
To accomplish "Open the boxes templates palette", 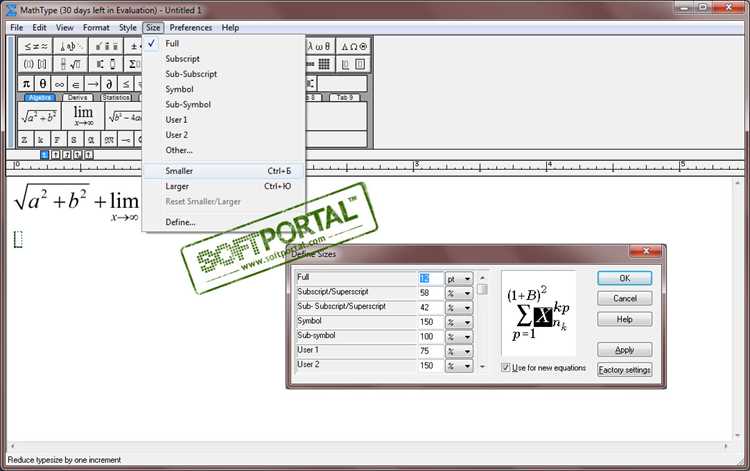I will point(353,64).
